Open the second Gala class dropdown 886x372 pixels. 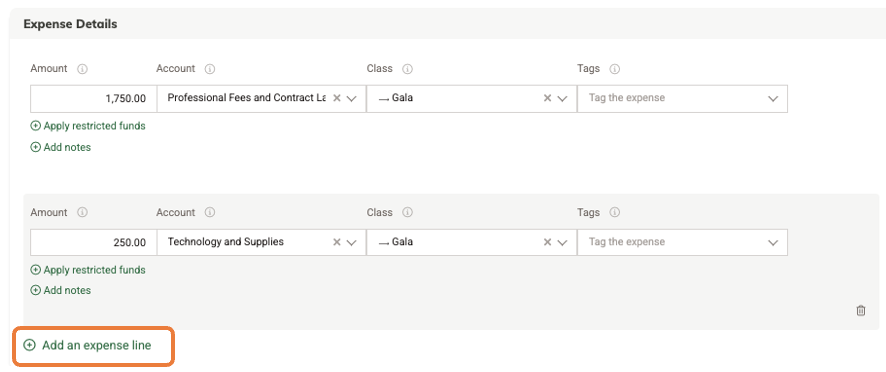[x=562, y=242]
